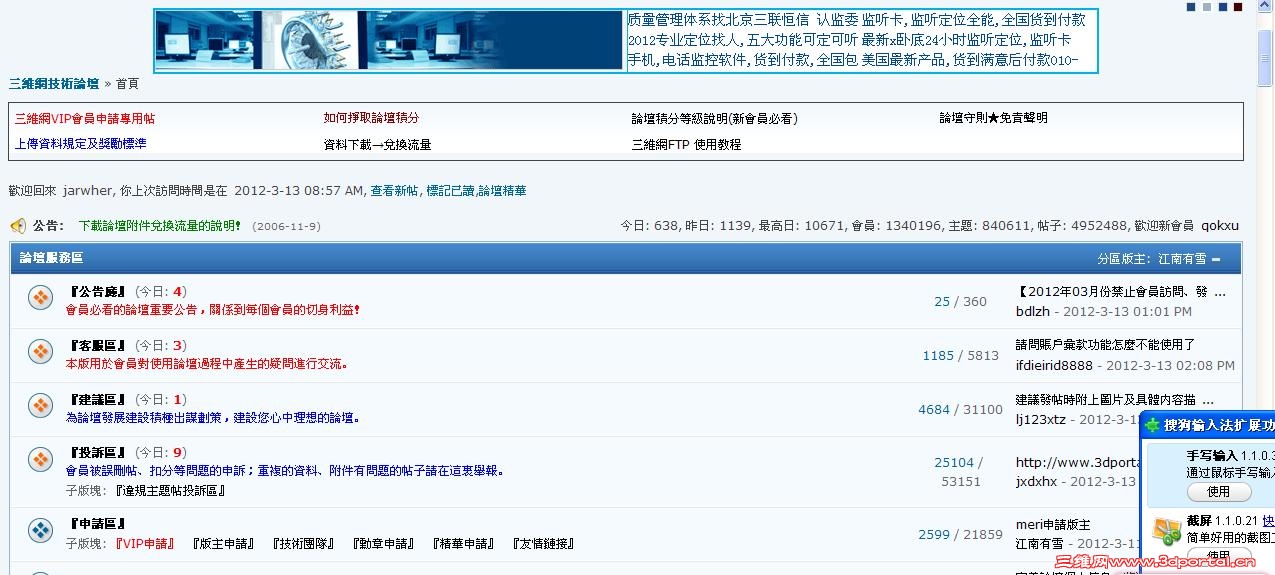Viewport: 1275px width, 575px height.
Task: Open the 『投訴區』 forum
Action: 97,453
